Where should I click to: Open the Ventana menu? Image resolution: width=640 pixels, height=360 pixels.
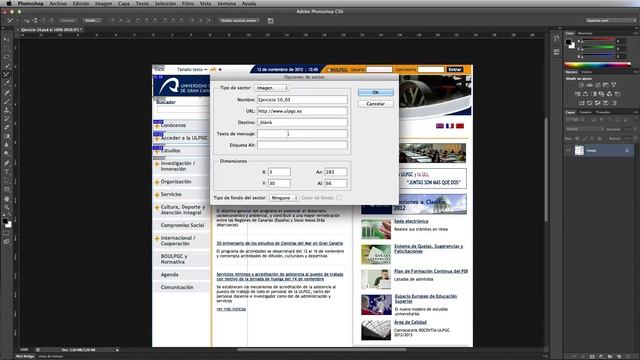point(226,3)
